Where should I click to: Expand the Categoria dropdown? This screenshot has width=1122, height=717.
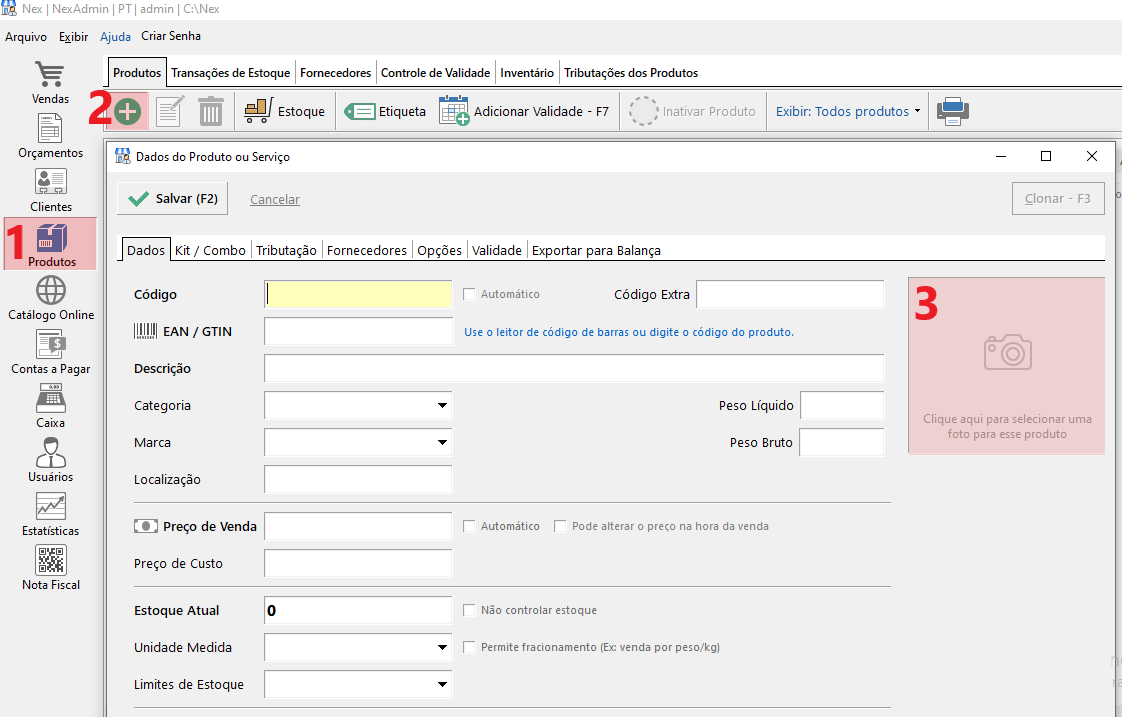(x=441, y=406)
